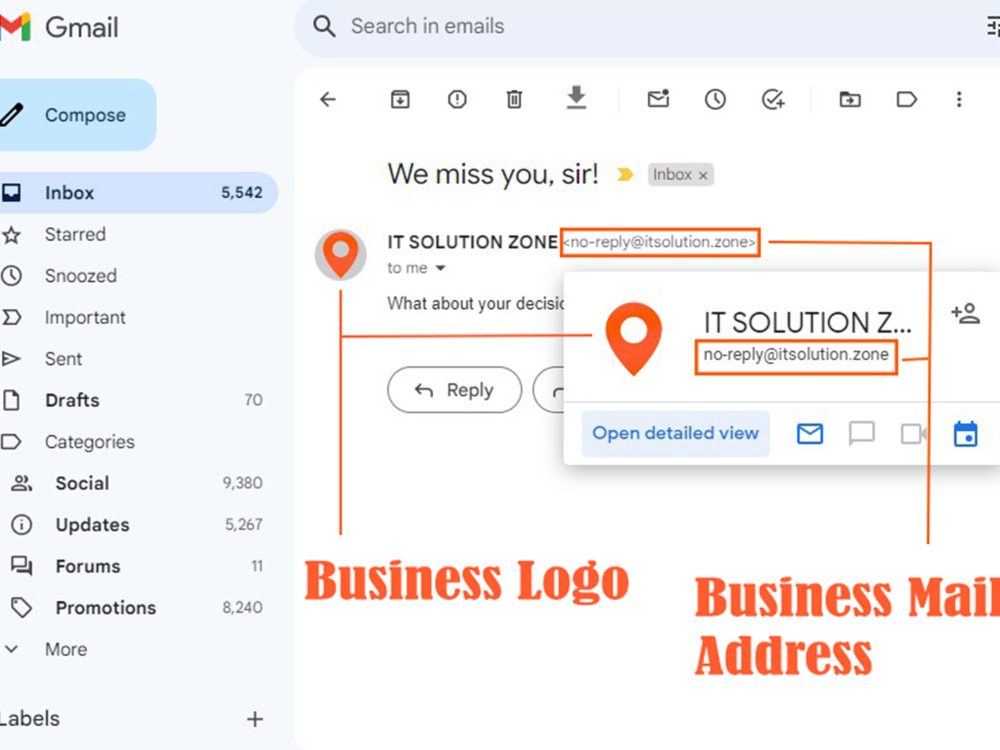Click the sender name IT SOLUTION ZONE
1000x750 pixels.
(473, 242)
